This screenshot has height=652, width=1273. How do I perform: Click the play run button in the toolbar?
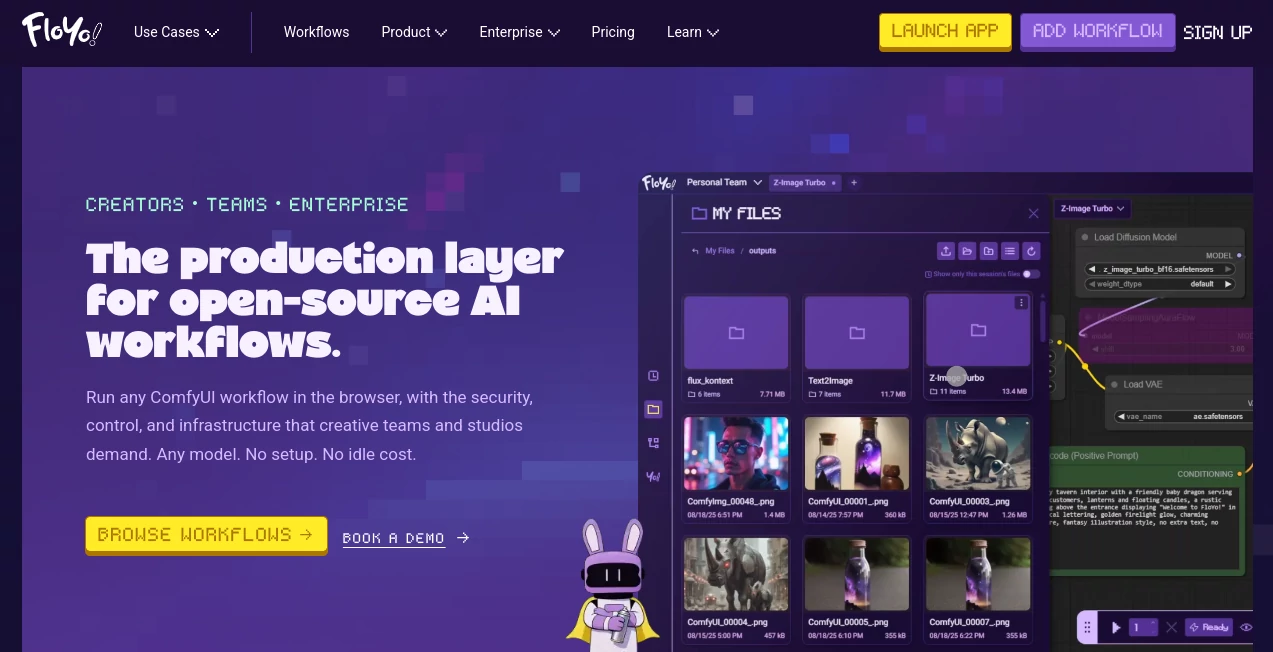(1116, 628)
